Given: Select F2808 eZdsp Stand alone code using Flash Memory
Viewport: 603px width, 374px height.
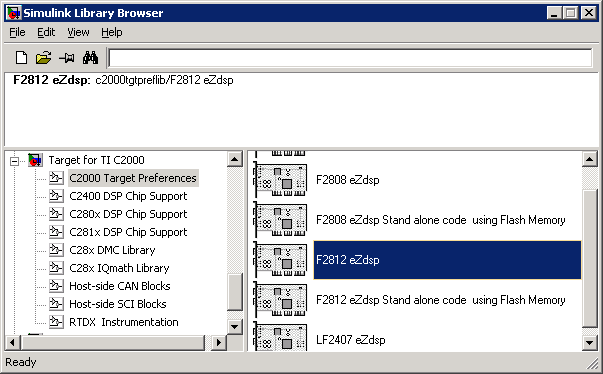Looking at the screenshot, I should tap(441, 220).
